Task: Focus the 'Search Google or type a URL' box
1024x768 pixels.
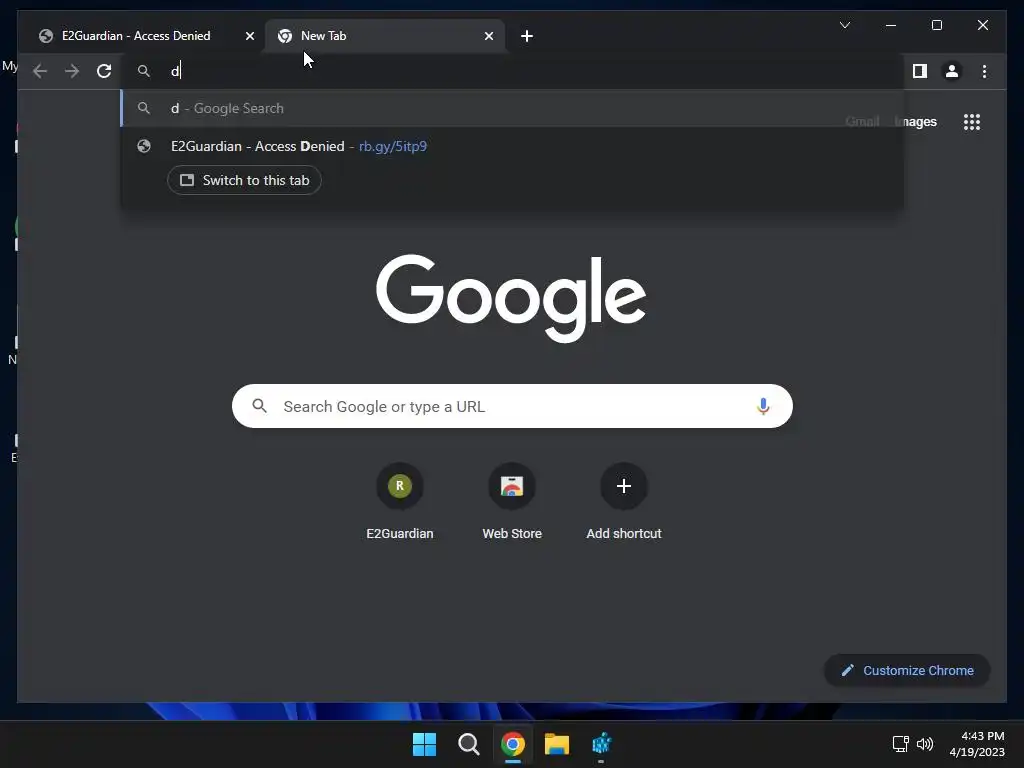Action: pos(513,406)
